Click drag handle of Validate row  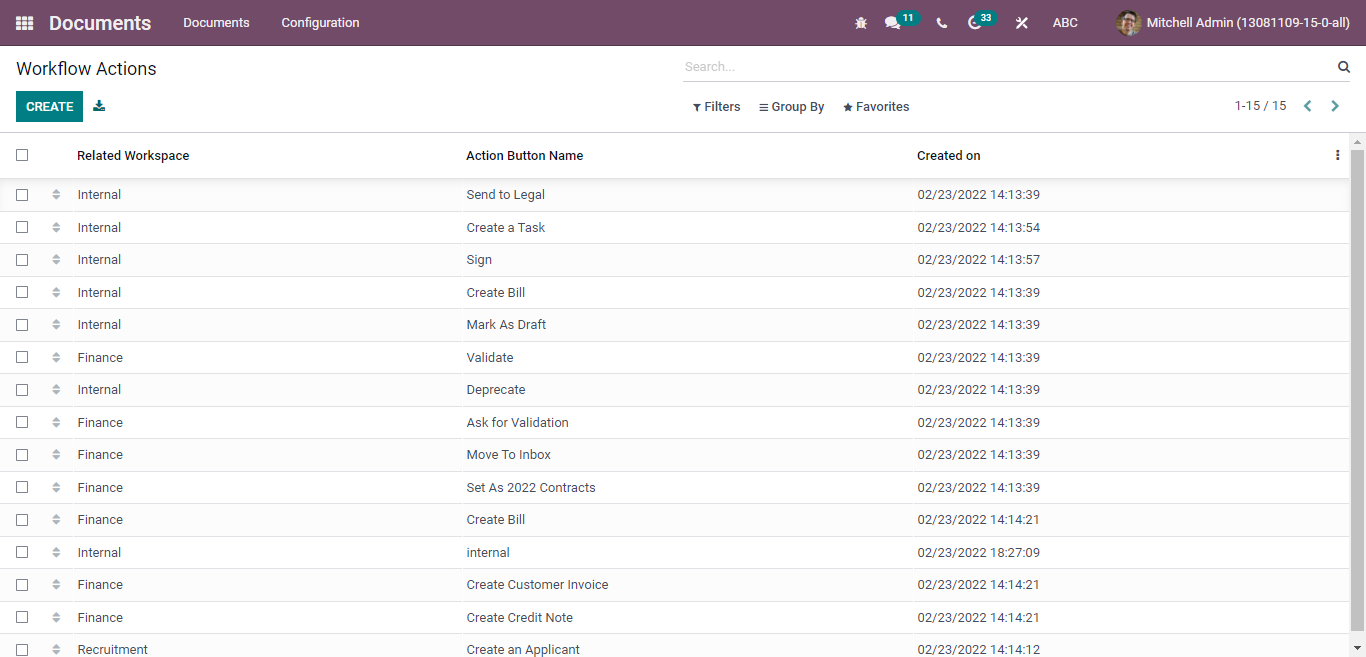(x=56, y=358)
